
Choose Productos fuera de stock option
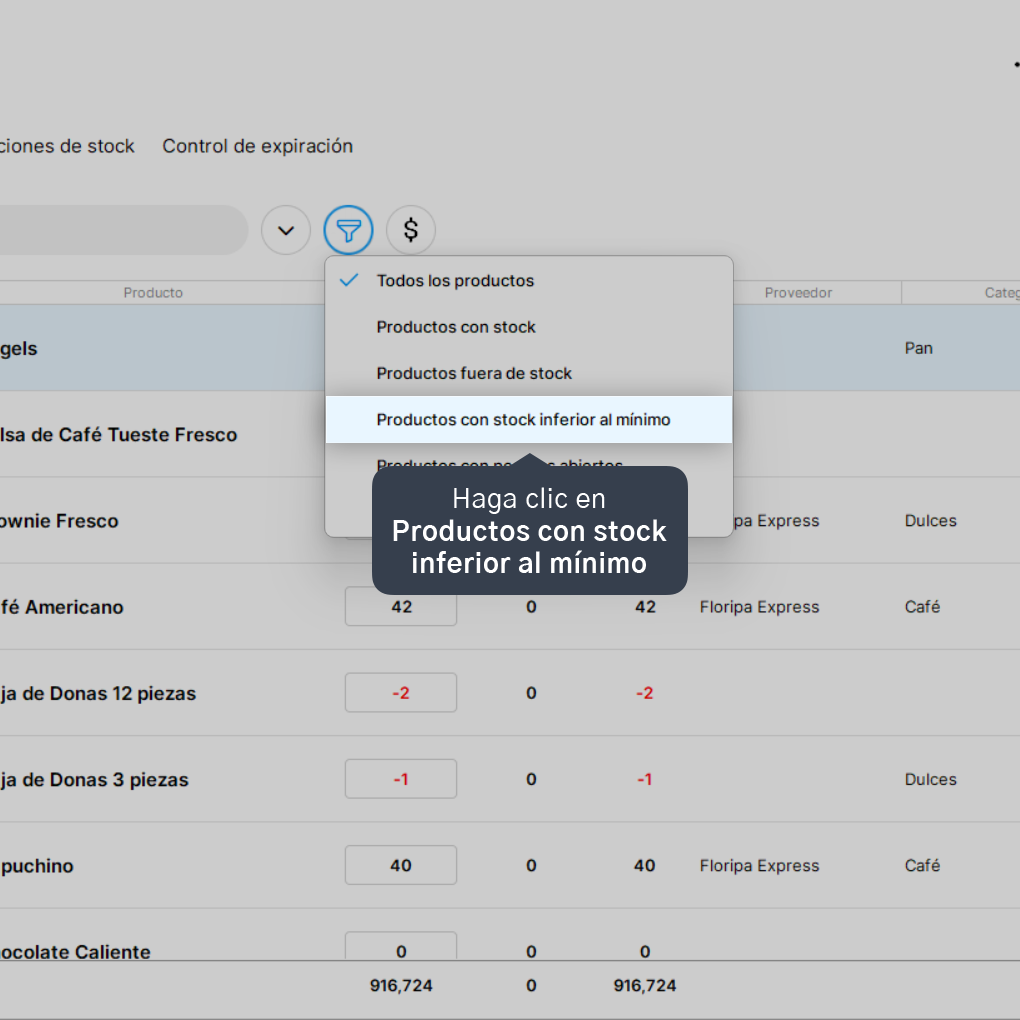tap(529, 373)
